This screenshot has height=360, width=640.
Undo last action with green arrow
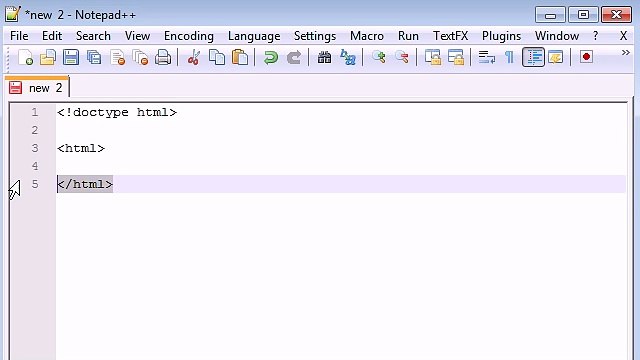pos(271,57)
